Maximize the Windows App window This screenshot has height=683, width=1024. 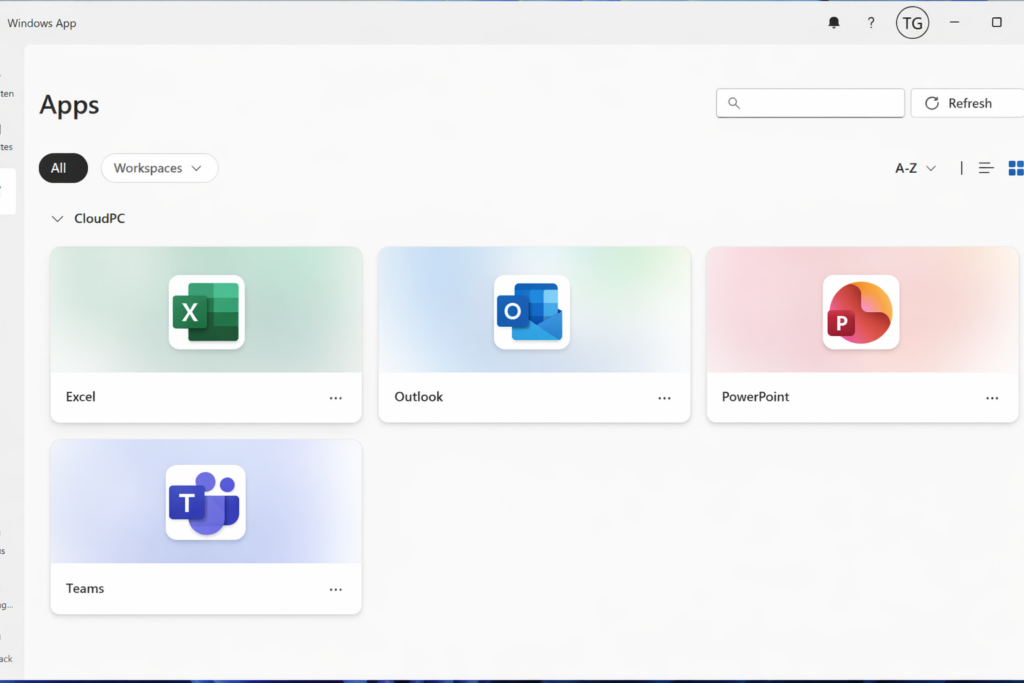point(996,23)
